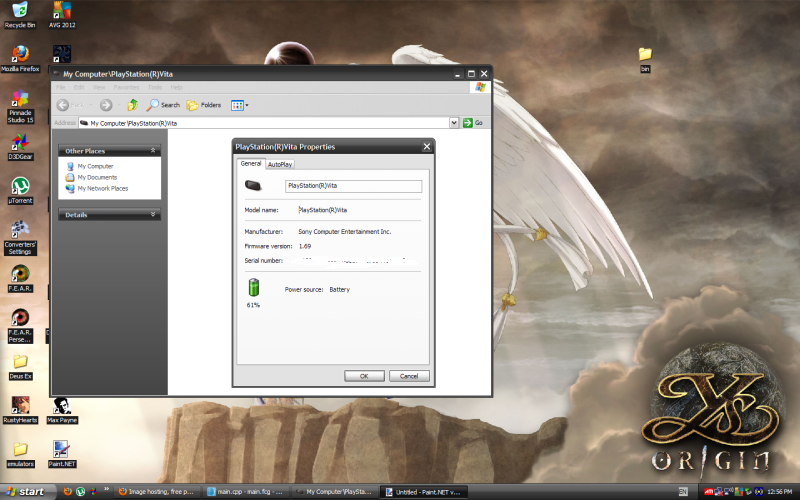The image size is (800, 500).
Task: Switch to main.cpp taskbar button
Action: (246, 492)
